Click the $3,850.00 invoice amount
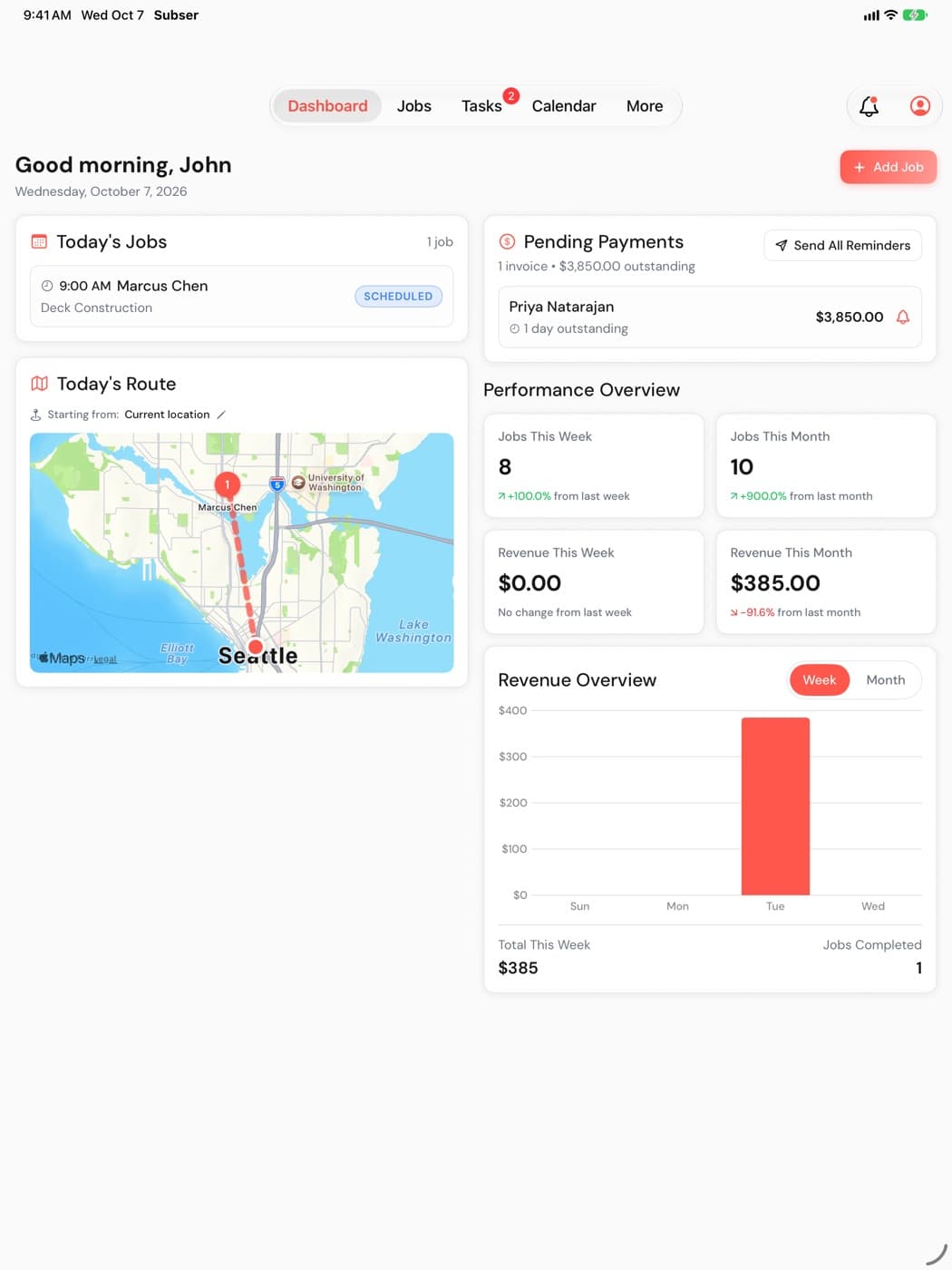 pyautogui.click(x=850, y=317)
